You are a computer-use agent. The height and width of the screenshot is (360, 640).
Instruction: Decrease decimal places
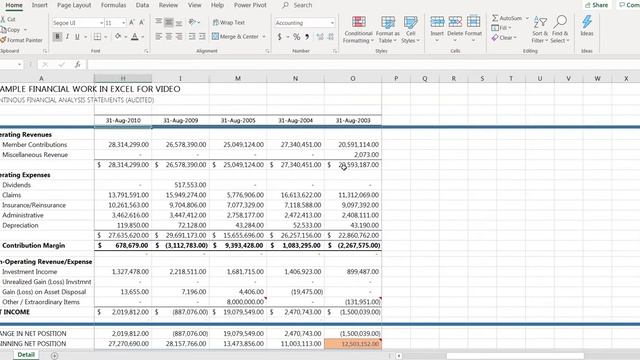click(331, 37)
